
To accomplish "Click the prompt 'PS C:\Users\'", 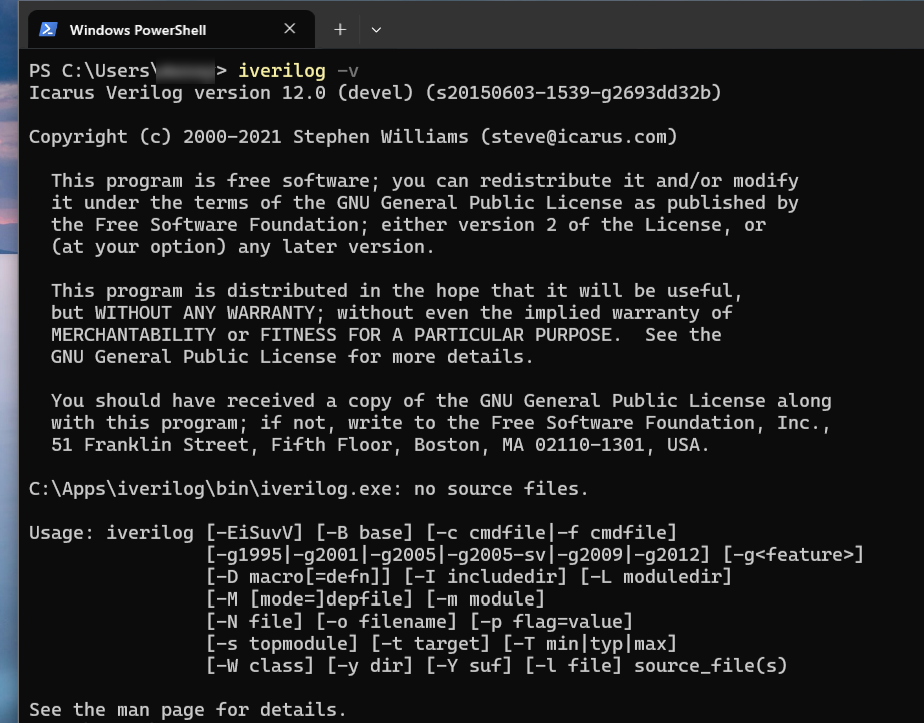I will [93, 71].
